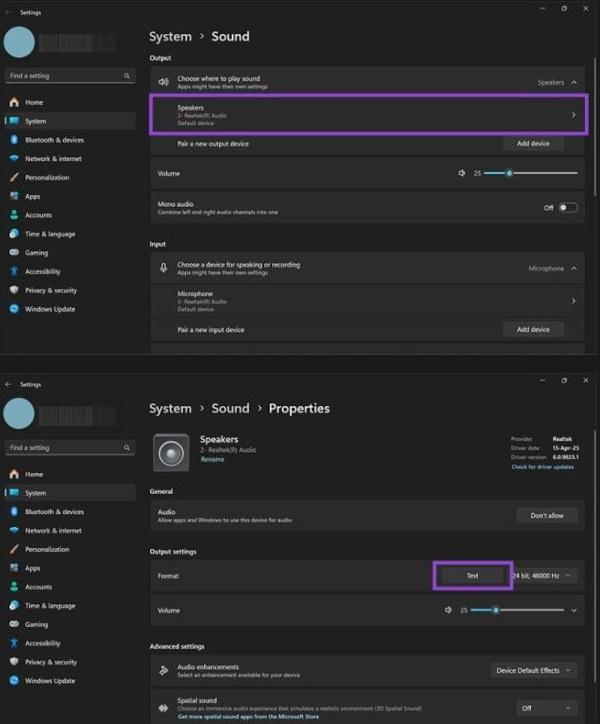Open Windows Update in the Properties window sidebar
Viewport: 600px width, 724px height.
click(50, 681)
